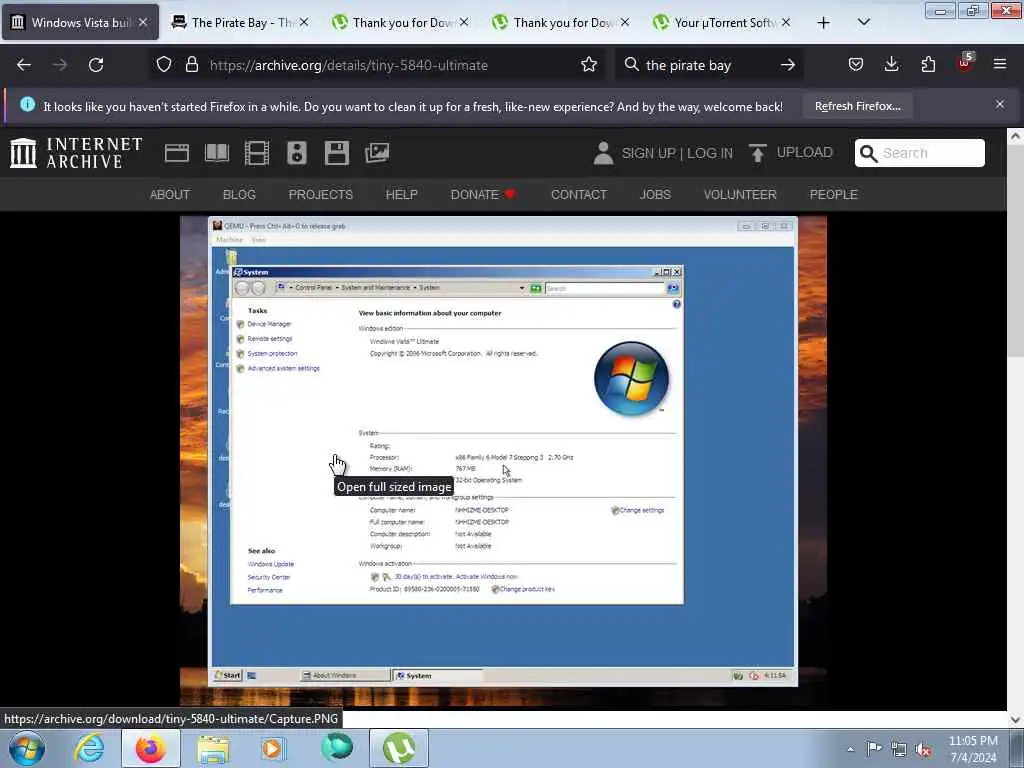Viewport: 1024px width, 768px height.
Task: Click the LOG IN link
Action: [x=709, y=153]
